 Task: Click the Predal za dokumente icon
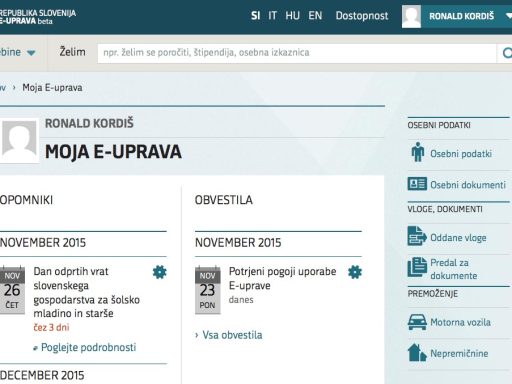click(417, 267)
